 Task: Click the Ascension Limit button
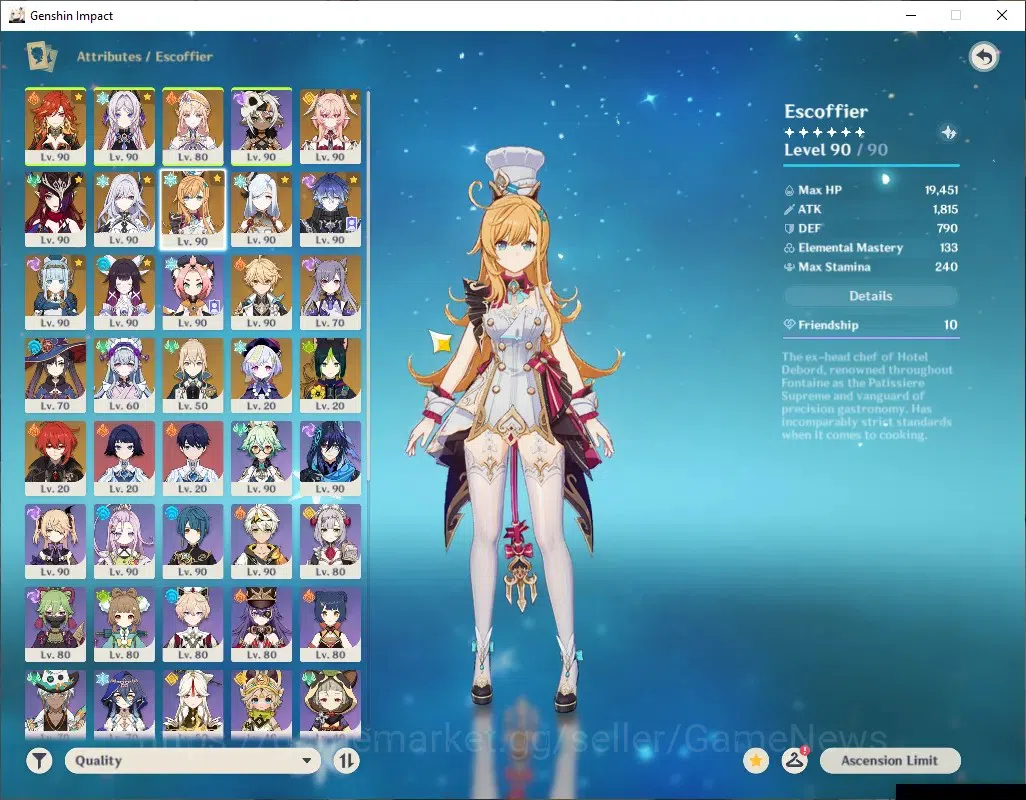(889, 761)
